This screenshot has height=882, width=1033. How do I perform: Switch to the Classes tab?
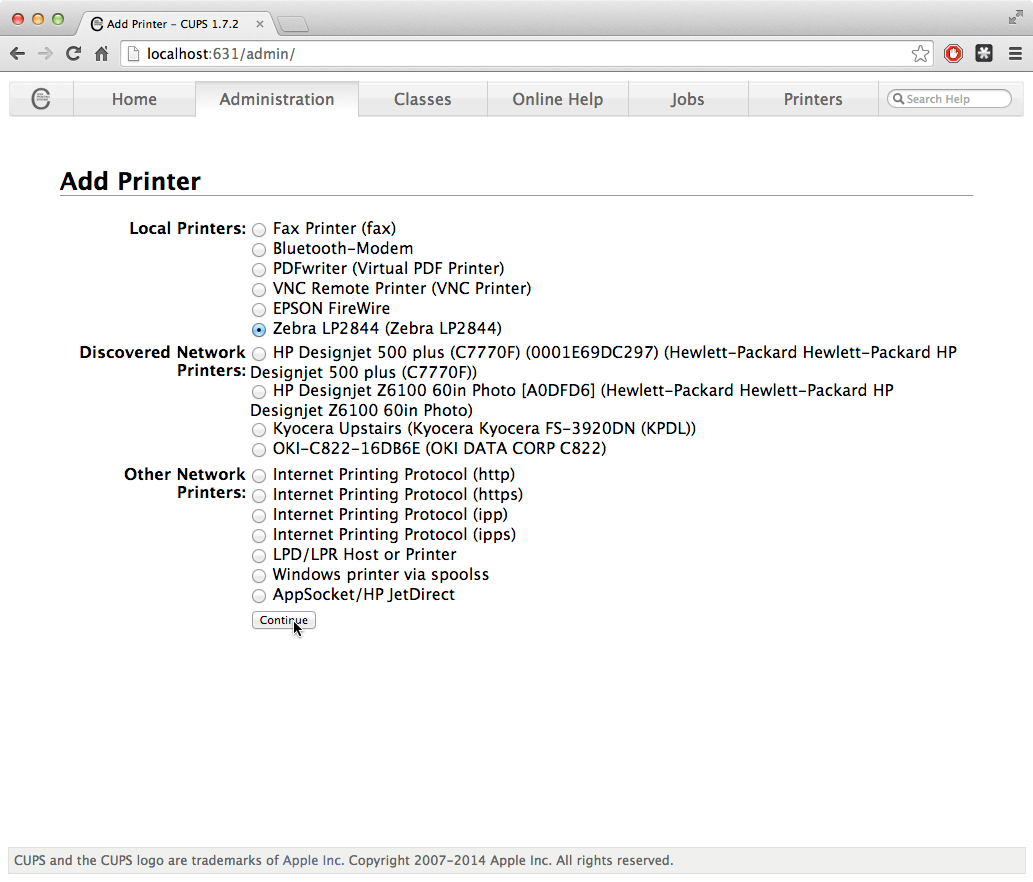422,99
